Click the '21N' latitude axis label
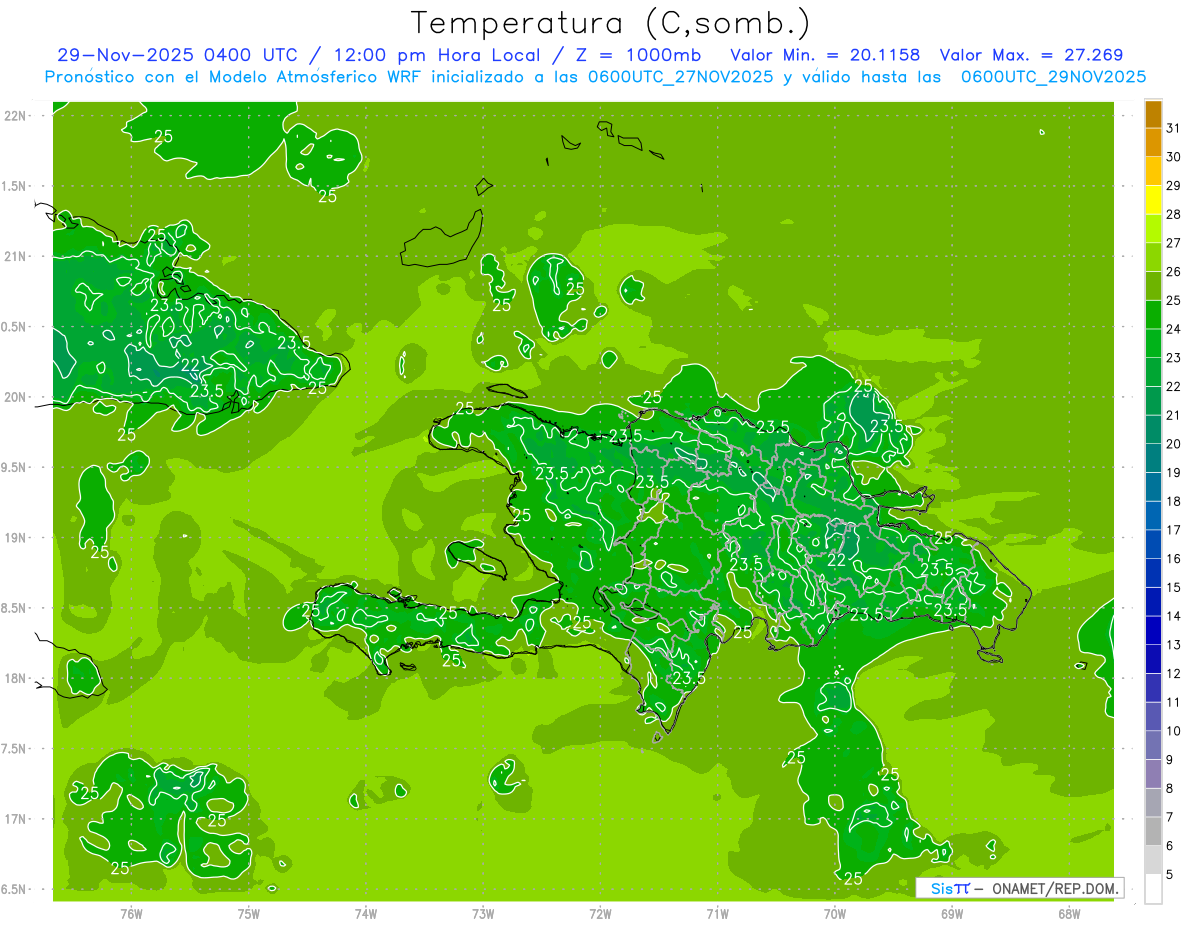This screenshot has height=927, width=1200. point(16,256)
